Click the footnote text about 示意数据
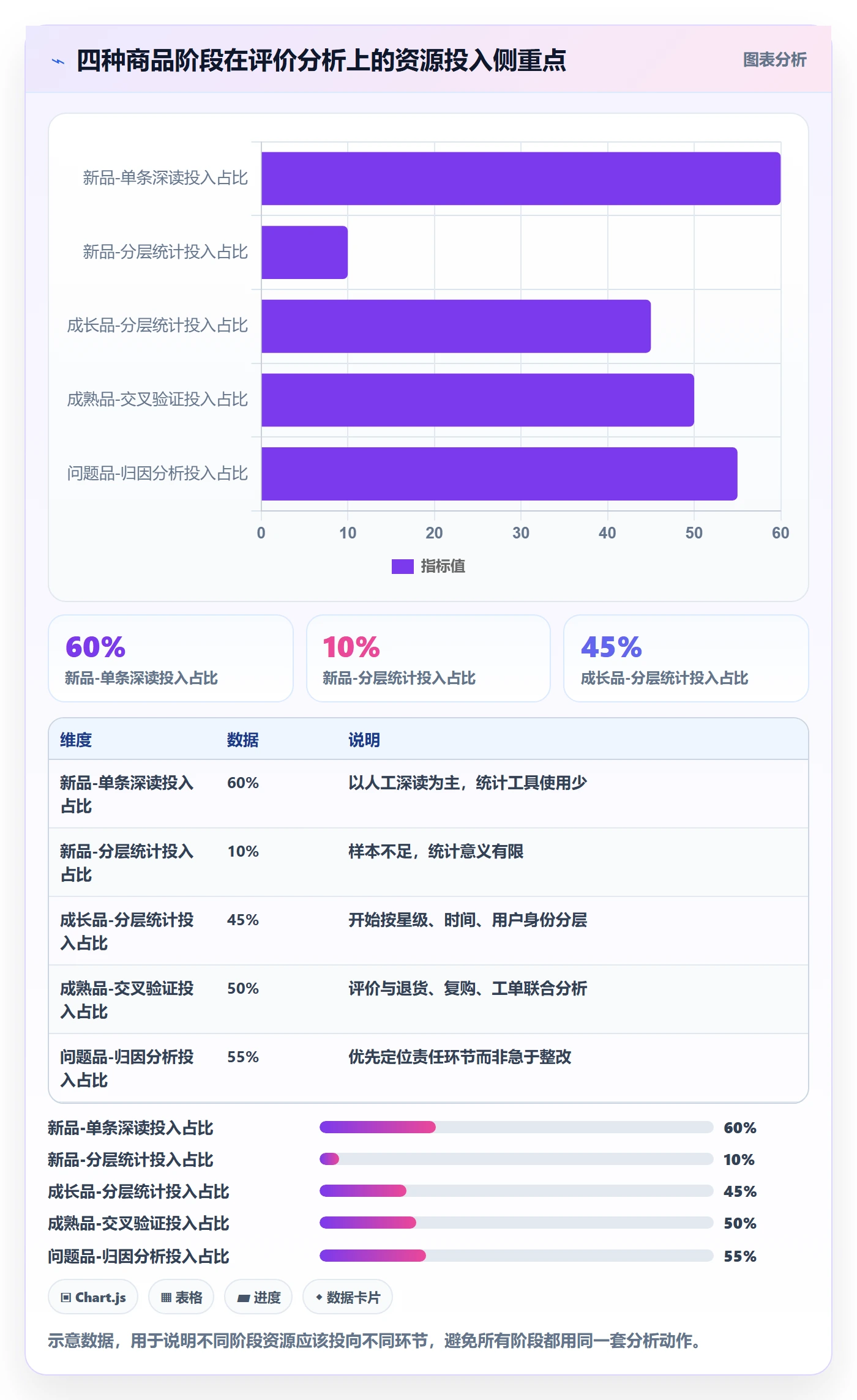 click(x=375, y=1341)
